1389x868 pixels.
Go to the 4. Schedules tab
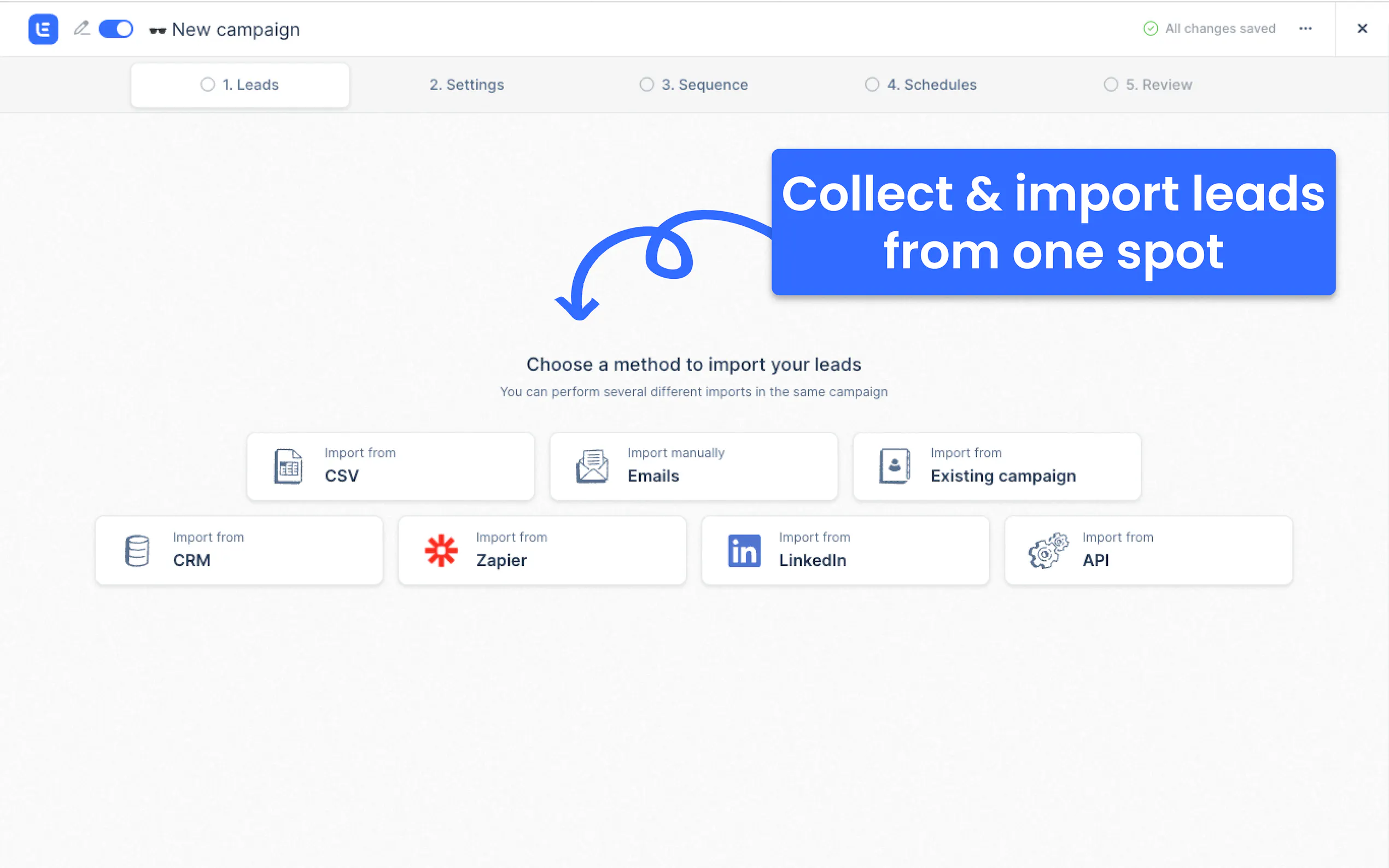coord(931,84)
